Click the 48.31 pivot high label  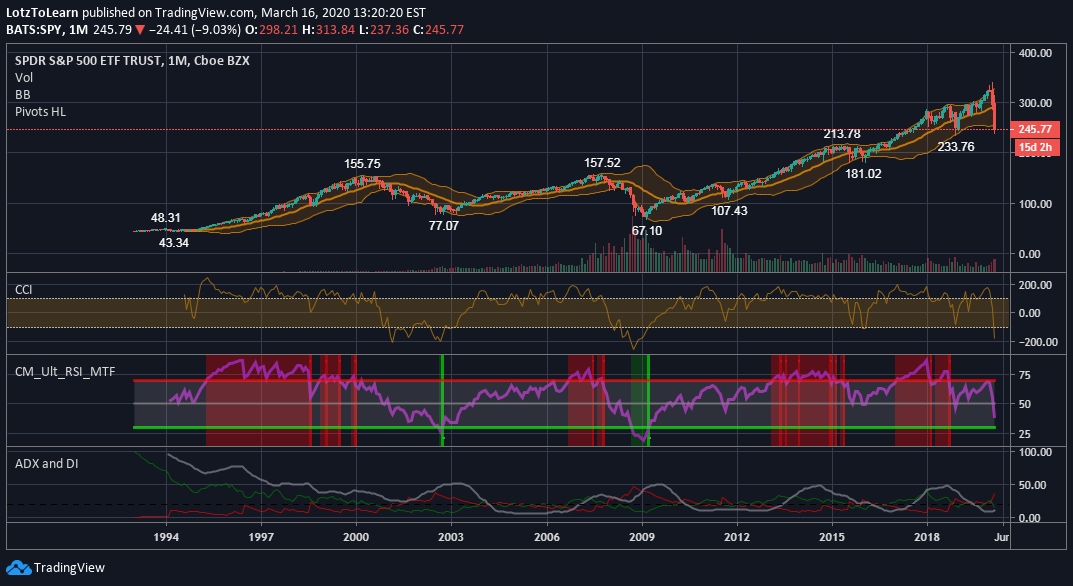(x=166, y=218)
